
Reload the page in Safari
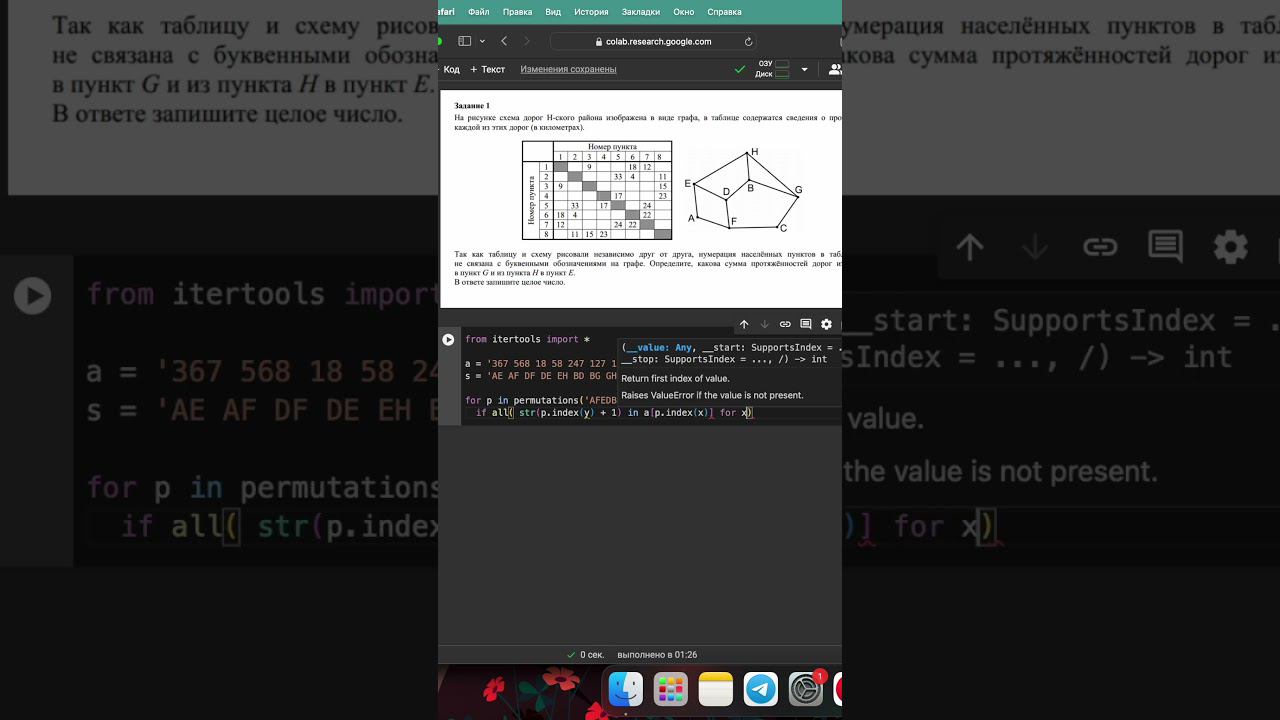(x=748, y=41)
